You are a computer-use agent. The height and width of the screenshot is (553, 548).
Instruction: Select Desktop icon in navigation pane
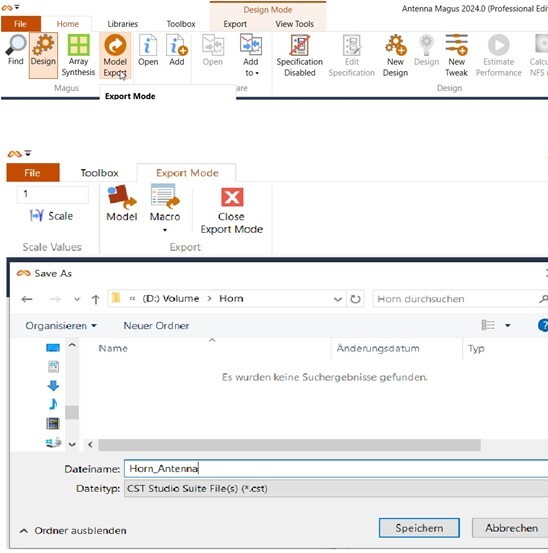pyautogui.click(x=53, y=348)
